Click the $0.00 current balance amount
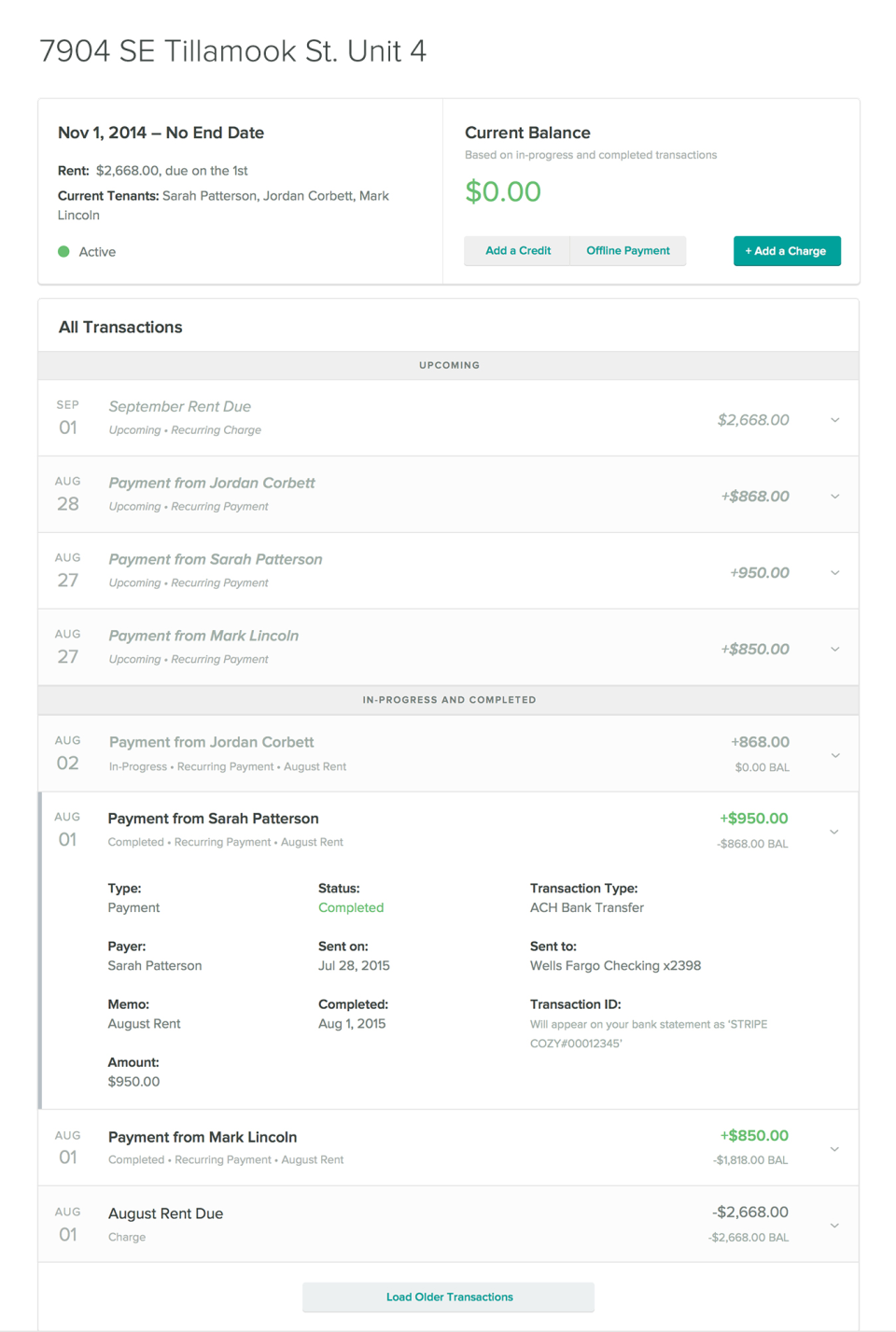 [x=503, y=192]
